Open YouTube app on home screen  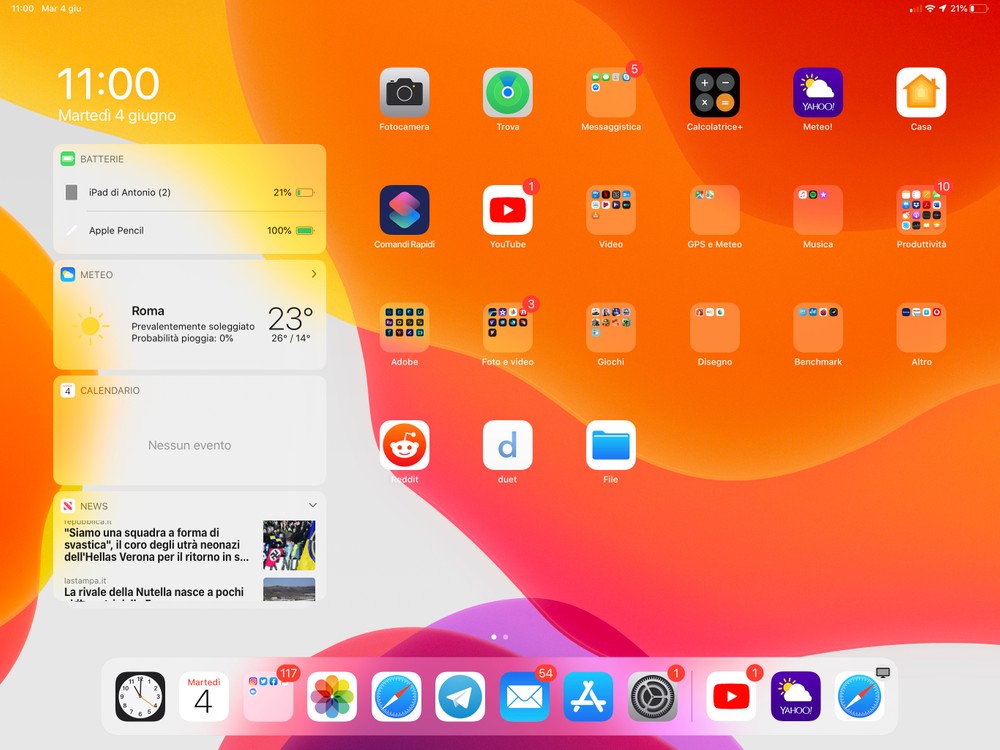(x=508, y=210)
